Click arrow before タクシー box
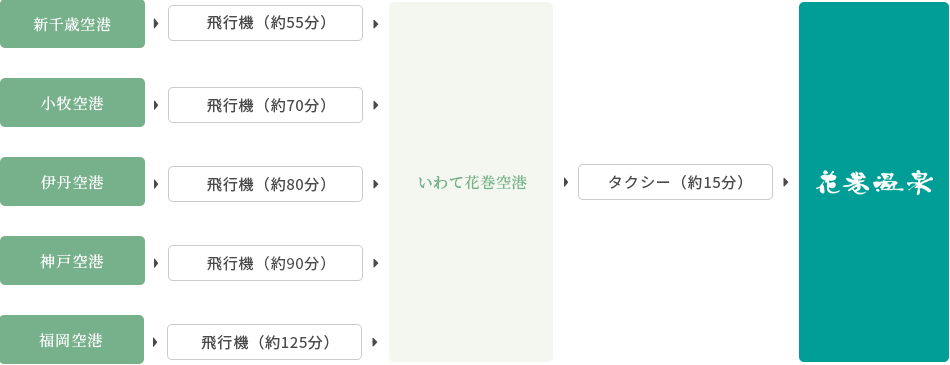This screenshot has width=950, height=365. click(566, 182)
